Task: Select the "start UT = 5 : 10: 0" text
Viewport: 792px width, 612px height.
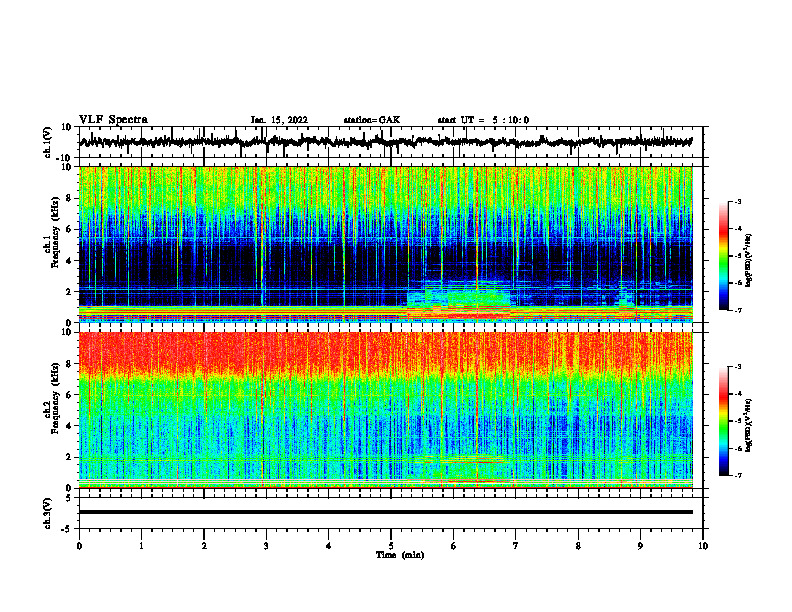Action: pyautogui.click(x=483, y=120)
